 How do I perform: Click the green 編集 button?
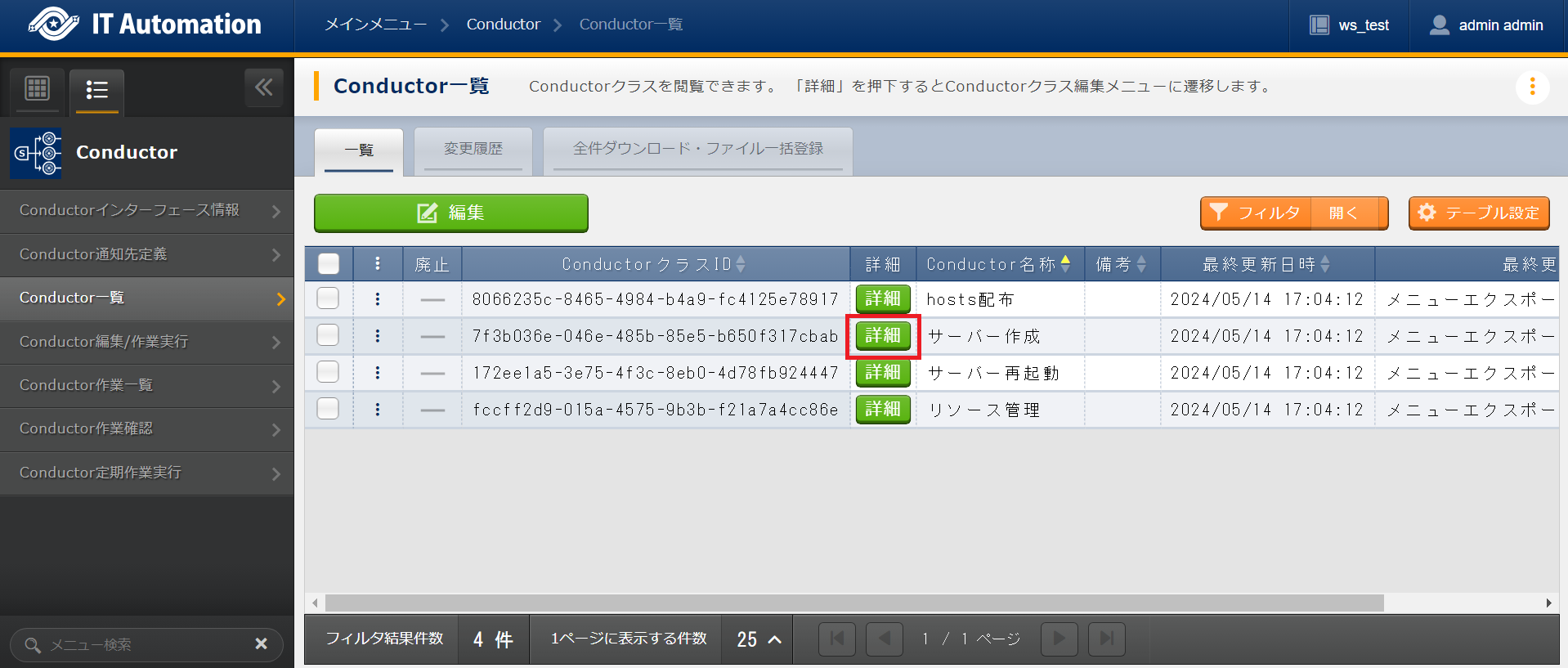450,213
